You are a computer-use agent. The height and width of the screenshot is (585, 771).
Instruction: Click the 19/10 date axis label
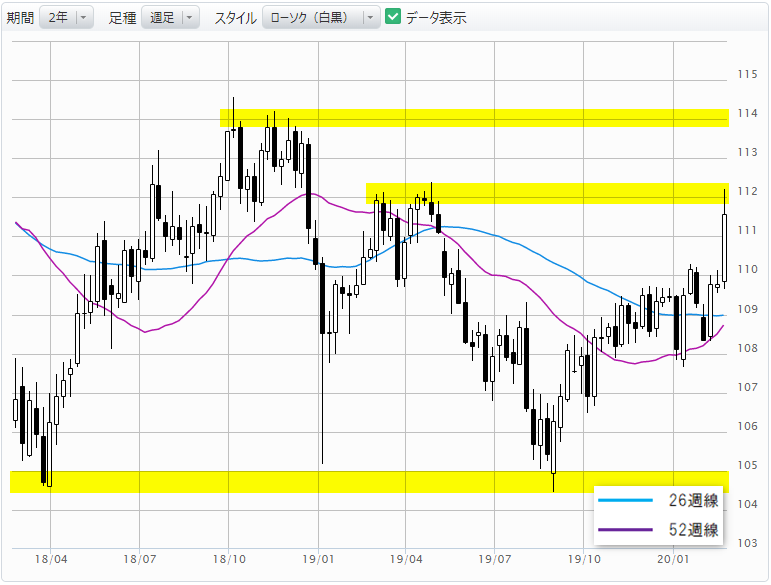click(x=584, y=559)
